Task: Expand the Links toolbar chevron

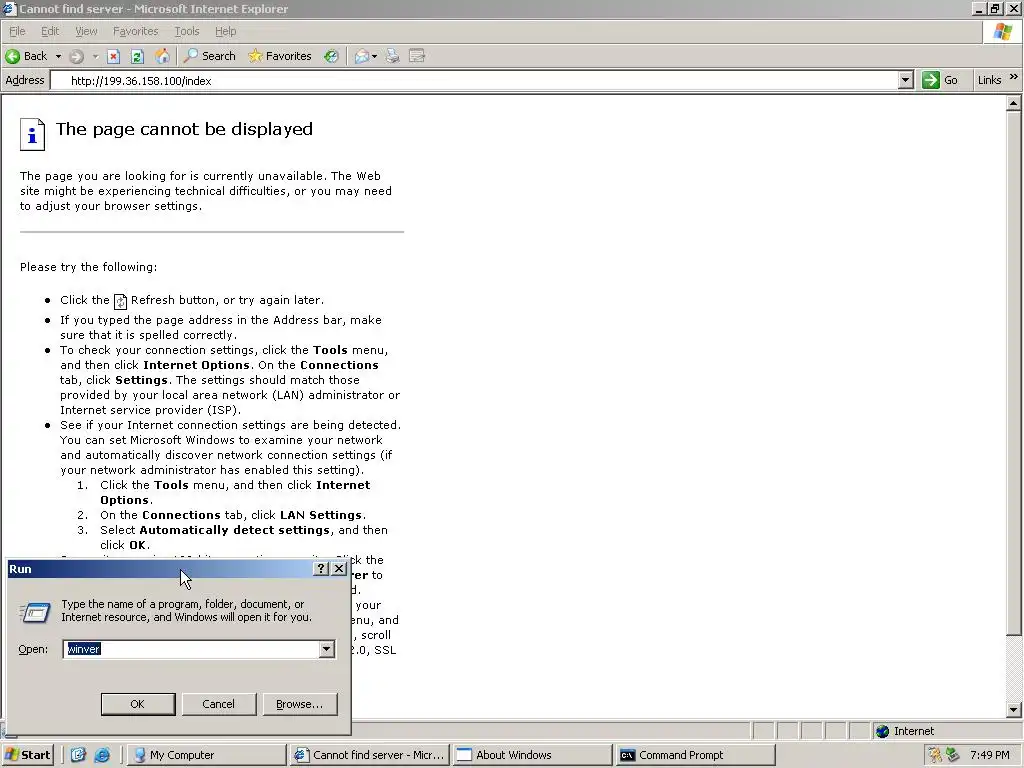Action: (x=1014, y=78)
